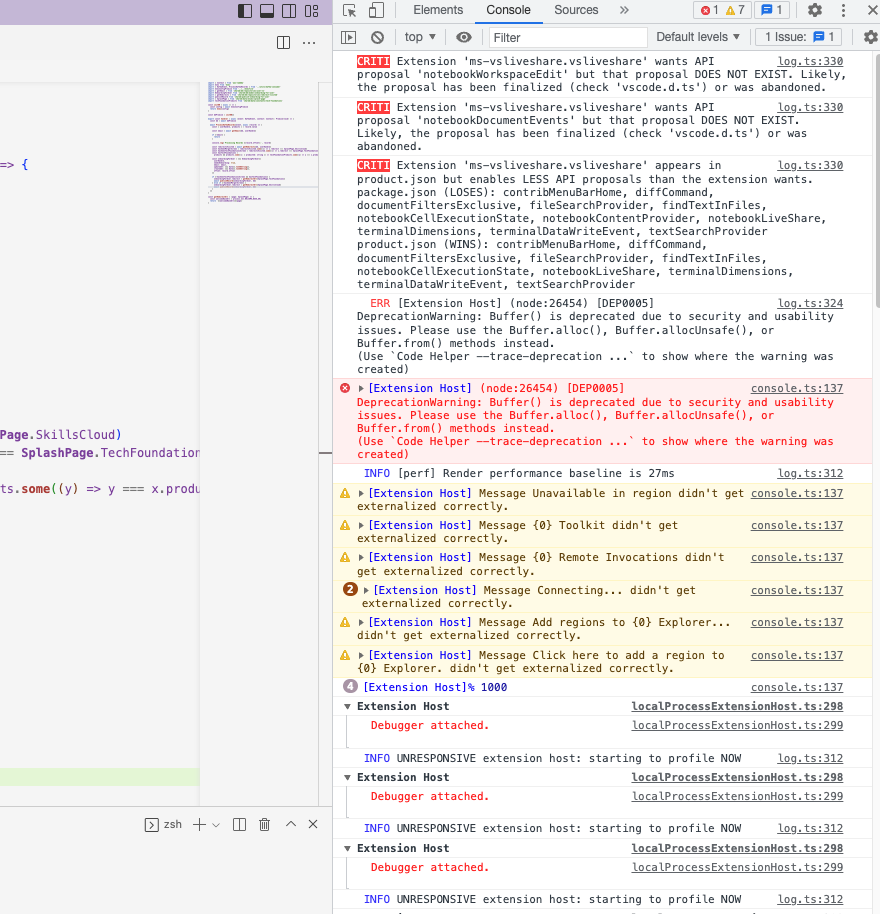Viewport: 880px width, 914px height.
Task: Clear the console
Action: 378,37
